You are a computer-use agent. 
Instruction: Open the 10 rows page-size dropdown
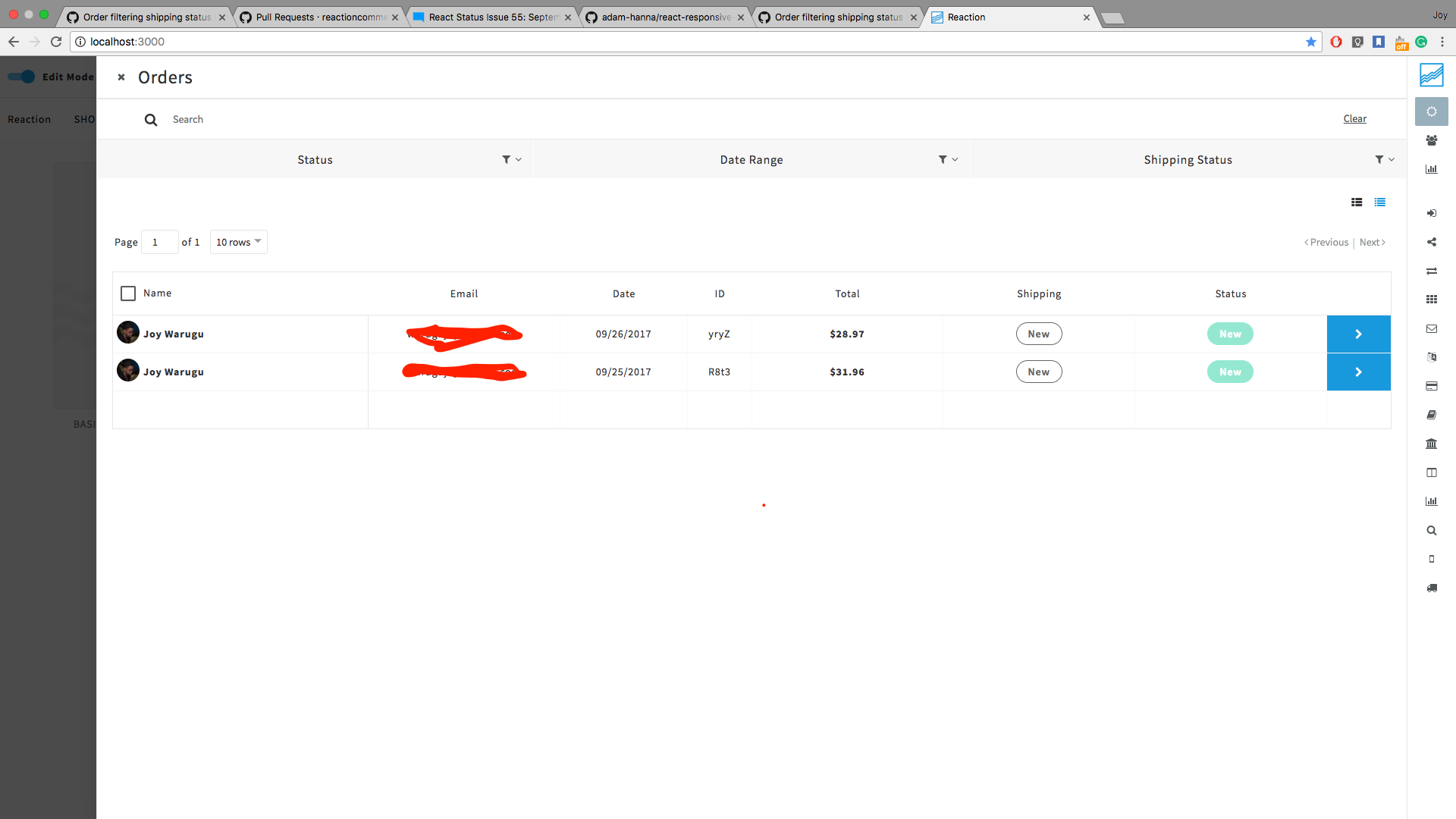(238, 242)
